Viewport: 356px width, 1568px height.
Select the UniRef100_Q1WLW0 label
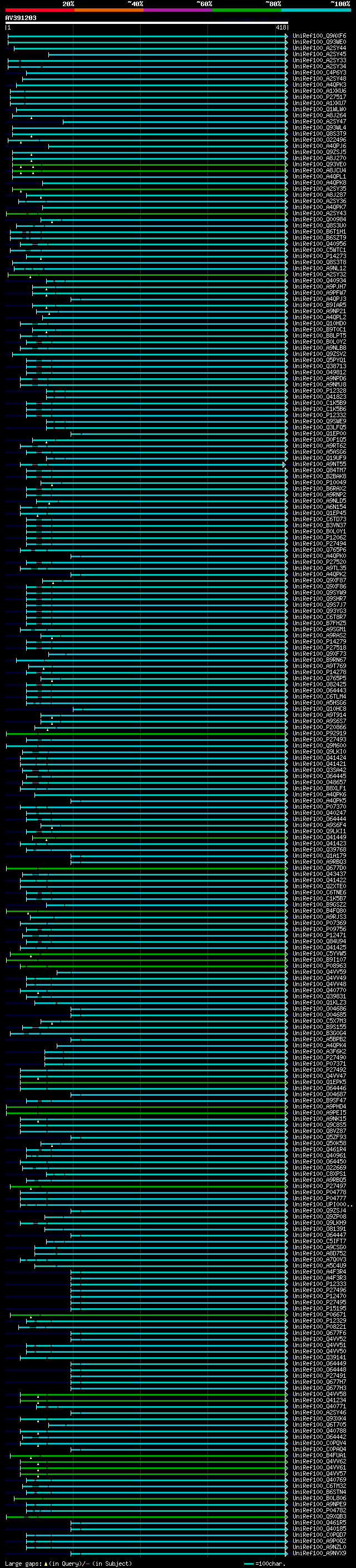[x=319, y=110]
